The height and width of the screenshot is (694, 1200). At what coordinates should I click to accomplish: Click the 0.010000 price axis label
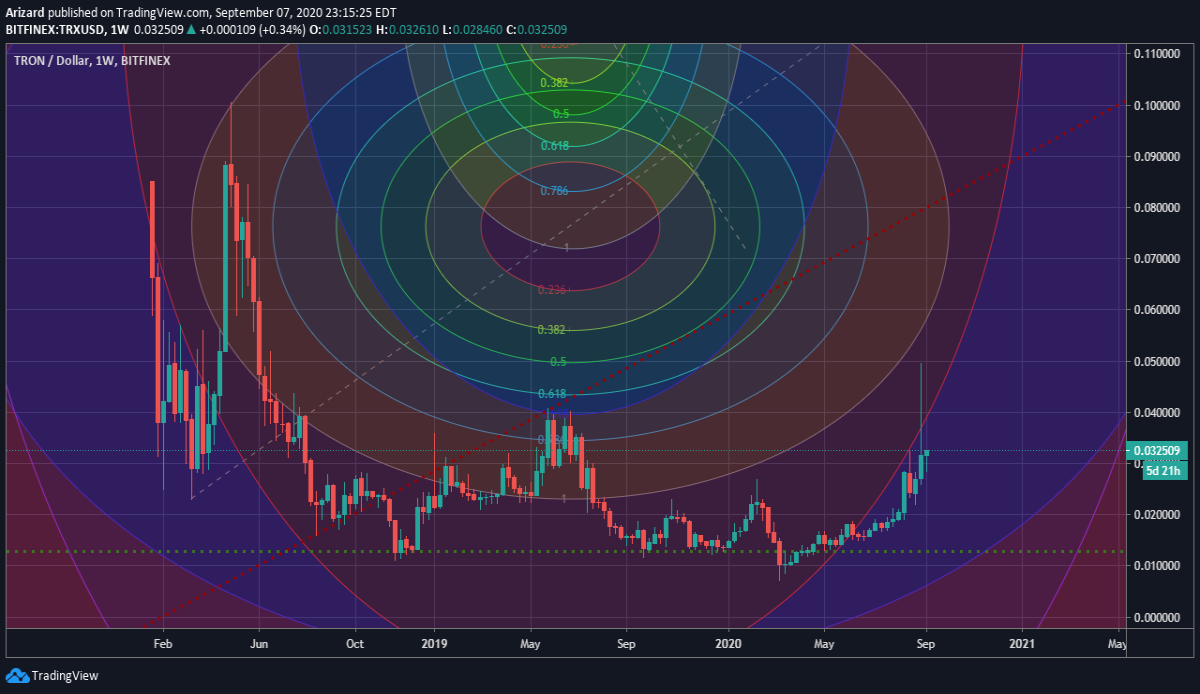click(1158, 566)
